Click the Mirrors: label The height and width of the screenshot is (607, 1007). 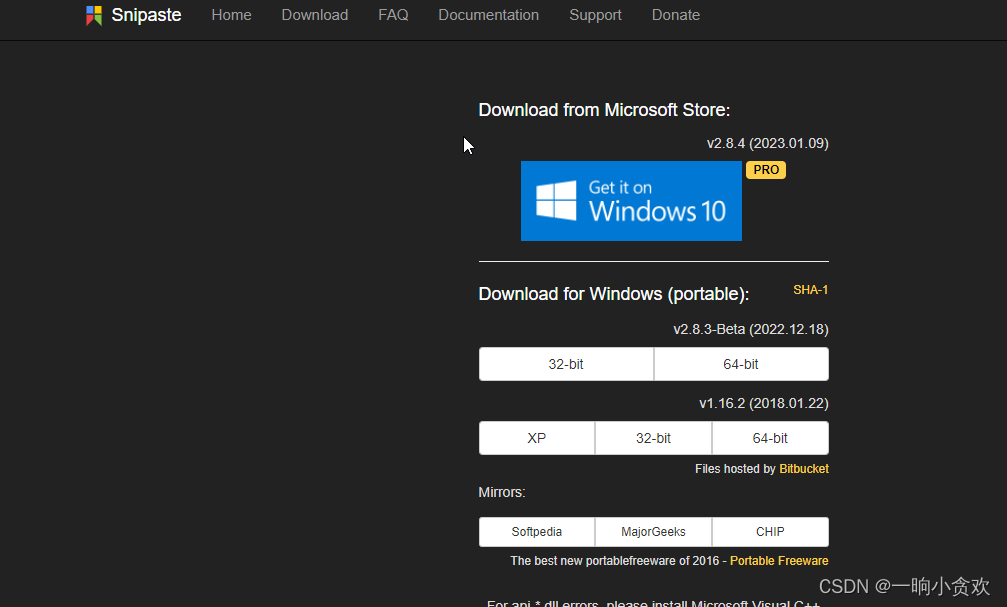502,493
